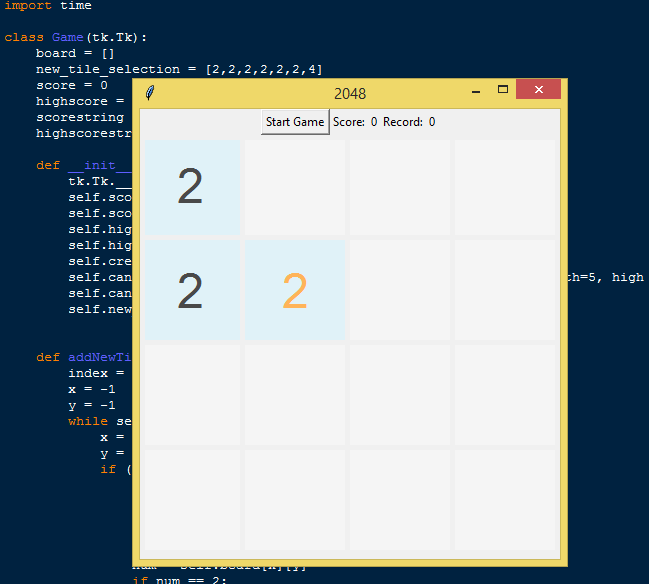Viewport: 649px width, 584px height.
Task: Minimize the 2048 game window
Action: click(x=475, y=92)
